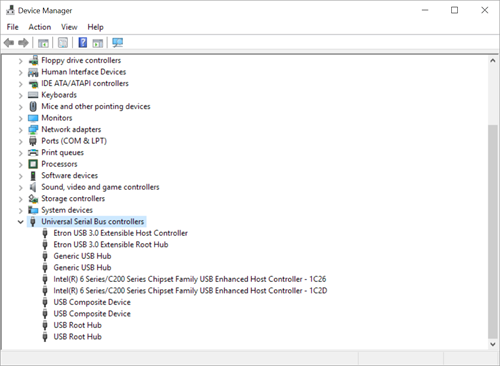Expand Ports (COM & LPT) node

click(x=20, y=142)
